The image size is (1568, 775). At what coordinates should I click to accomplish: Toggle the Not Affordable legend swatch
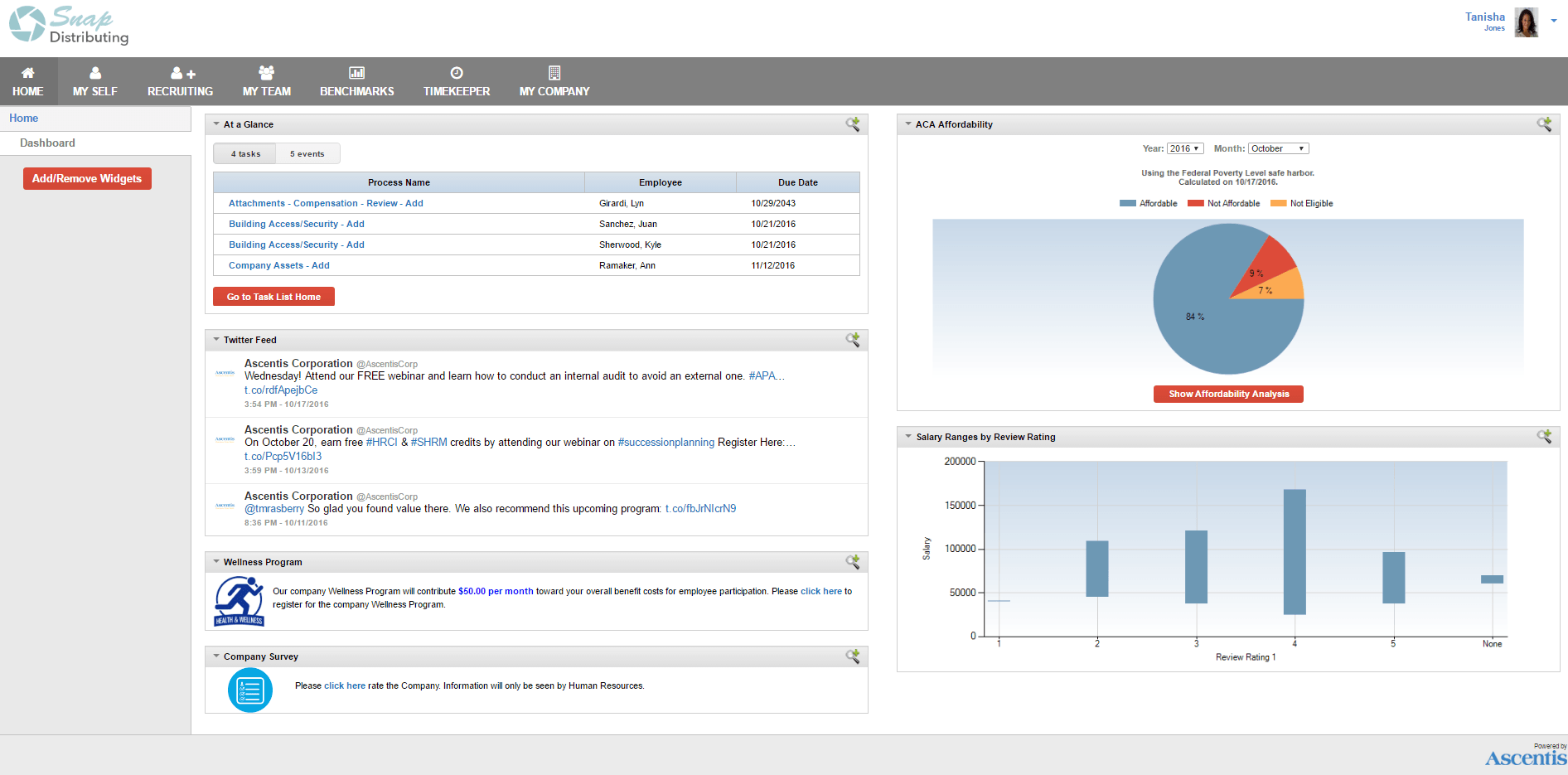click(x=1195, y=203)
